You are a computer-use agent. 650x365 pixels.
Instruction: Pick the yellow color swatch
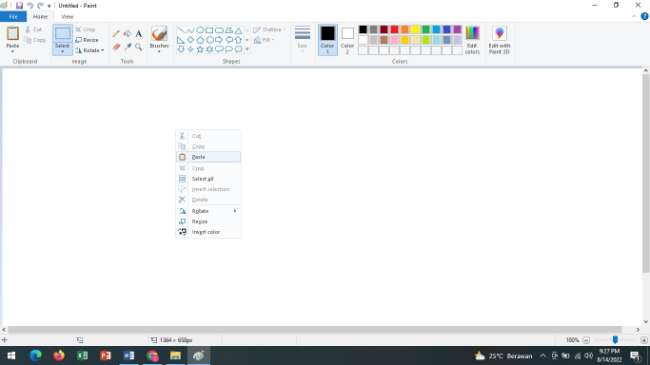(415, 29)
